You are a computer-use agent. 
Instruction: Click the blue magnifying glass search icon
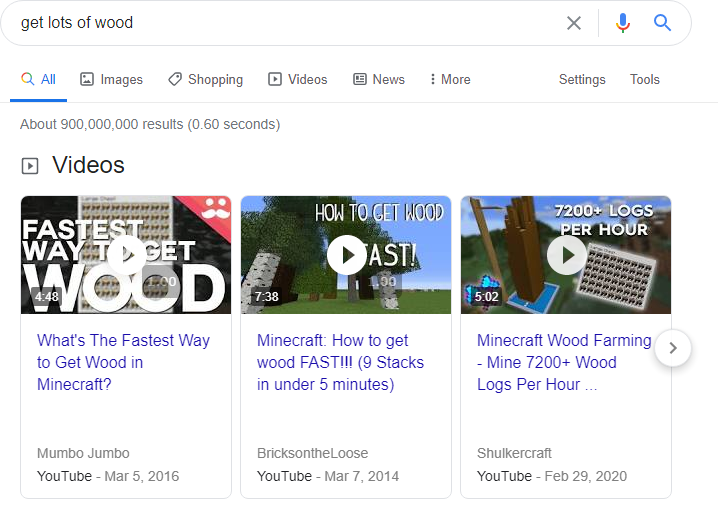662,22
